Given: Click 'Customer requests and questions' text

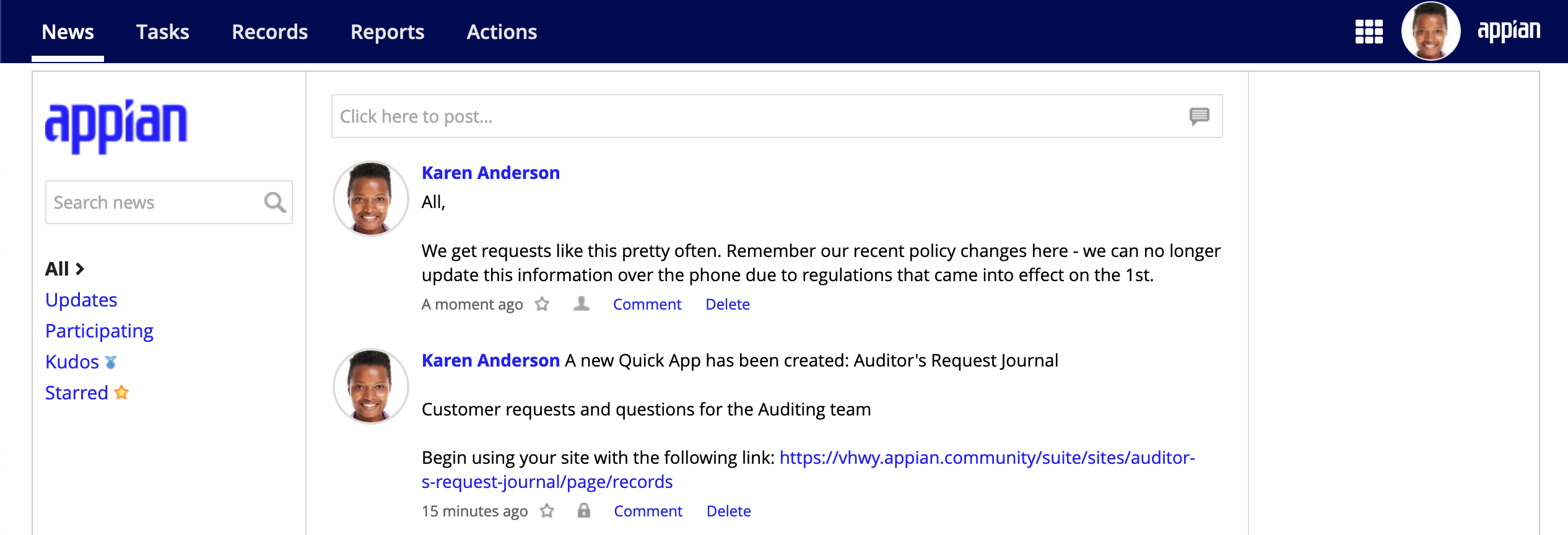Looking at the screenshot, I should [646, 409].
